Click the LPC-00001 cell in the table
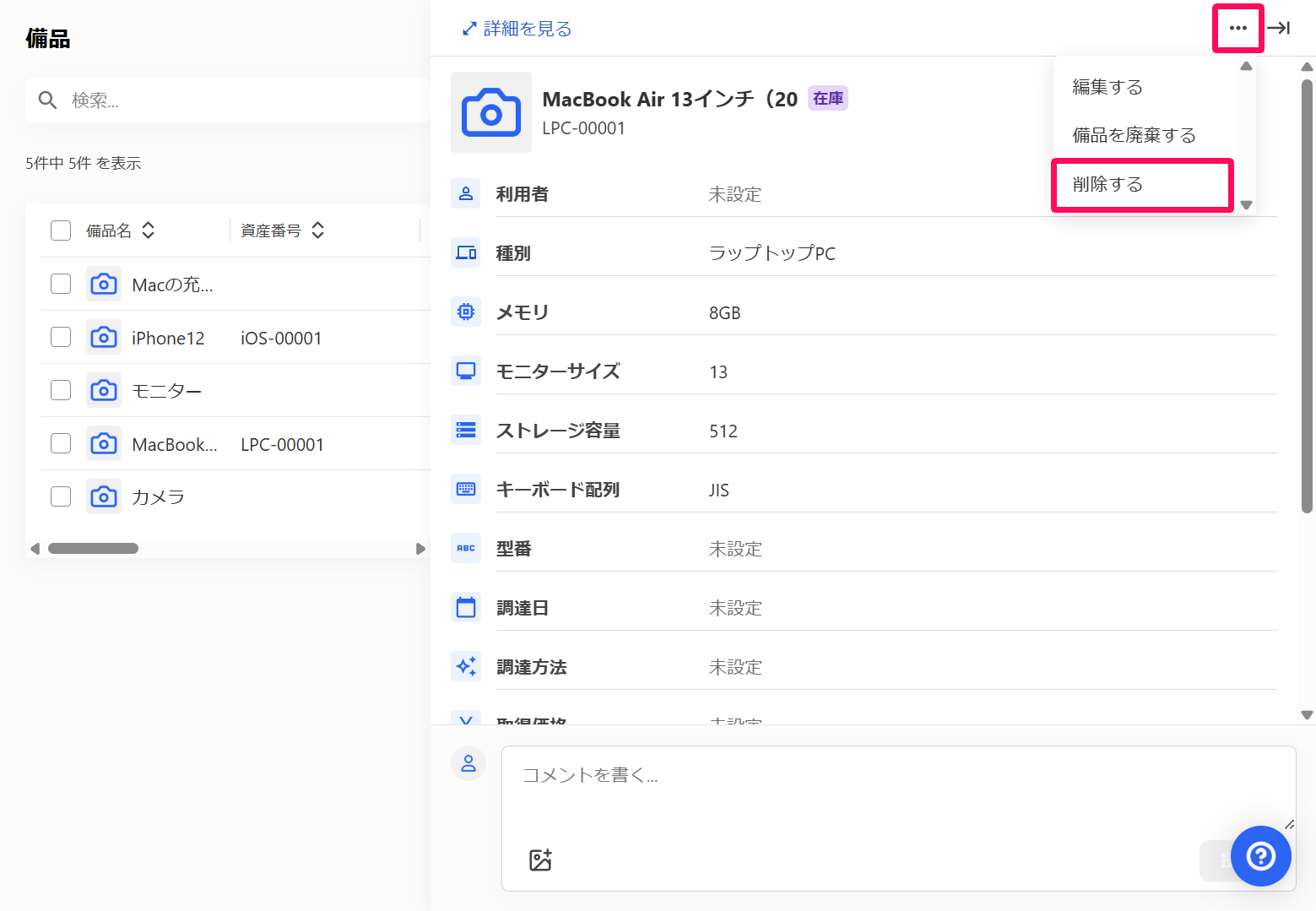The image size is (1316, 911). (282, 444)
